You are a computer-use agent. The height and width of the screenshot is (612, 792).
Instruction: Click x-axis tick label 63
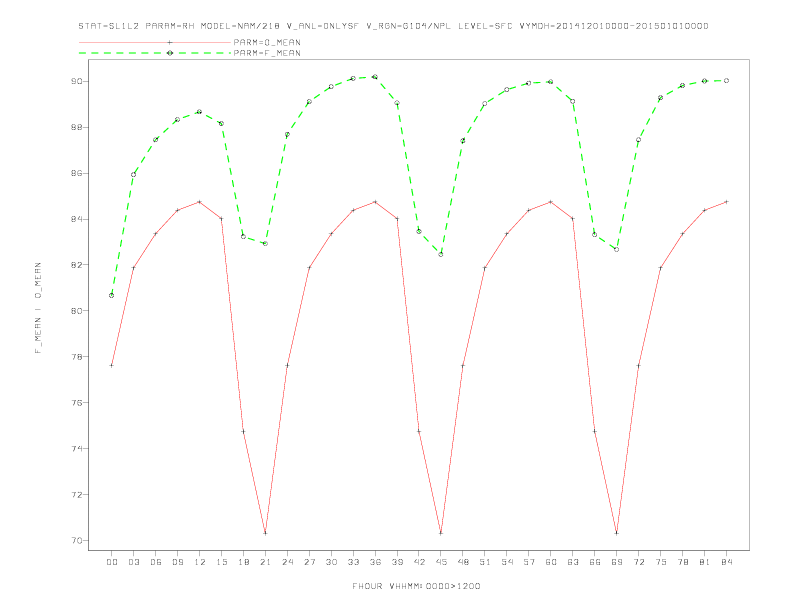pyautogui.click(x=573, y=562)
